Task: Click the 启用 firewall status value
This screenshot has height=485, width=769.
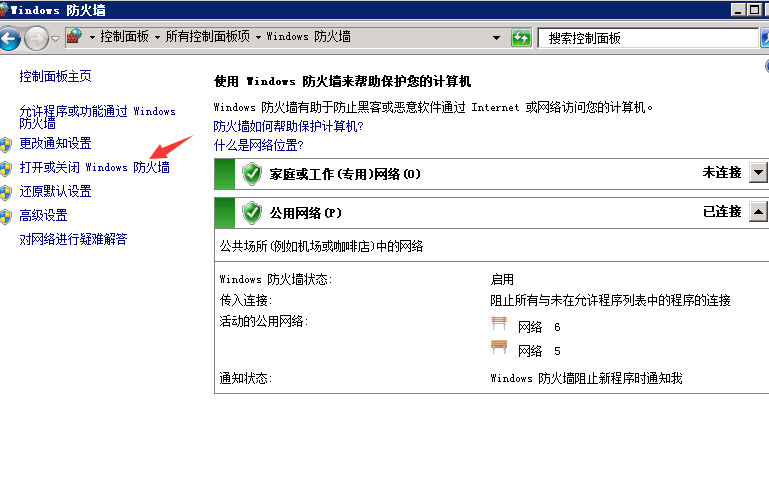Action: [502, 280]
